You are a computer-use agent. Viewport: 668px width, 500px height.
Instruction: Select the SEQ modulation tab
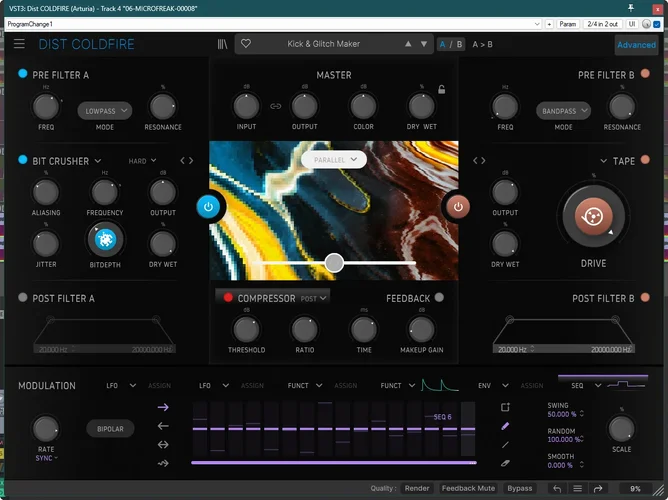point(577,385)
